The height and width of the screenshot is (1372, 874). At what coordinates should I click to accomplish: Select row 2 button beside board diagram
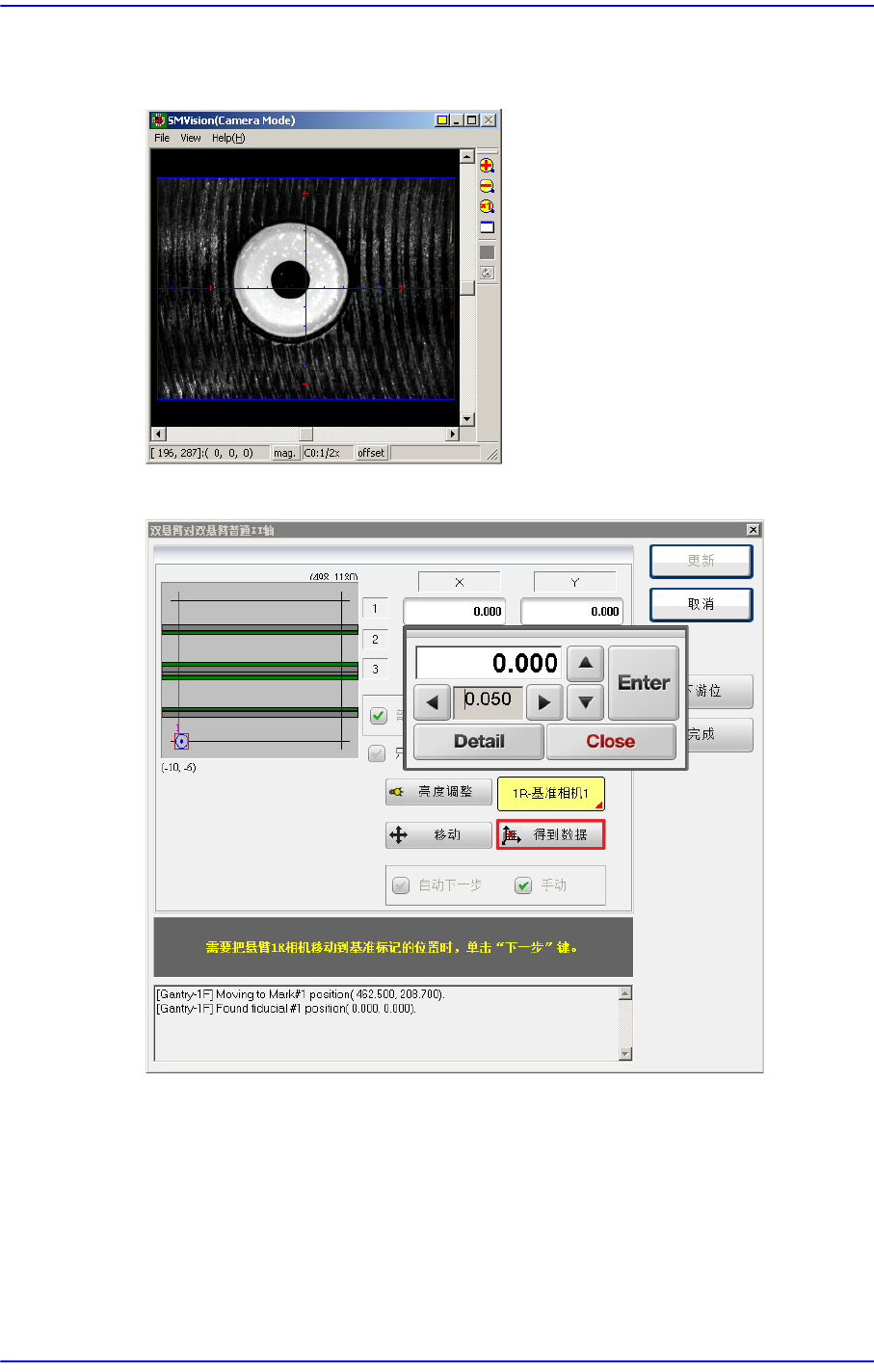coord(375,639)
